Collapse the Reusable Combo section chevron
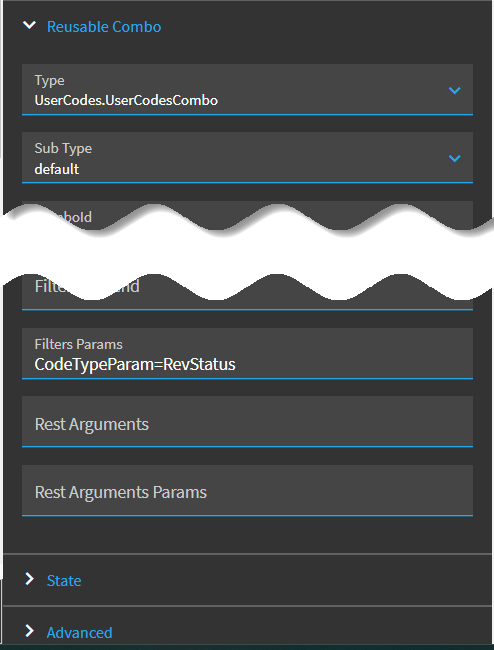Viewport: 494px width, 650px height. coord(29,26)
